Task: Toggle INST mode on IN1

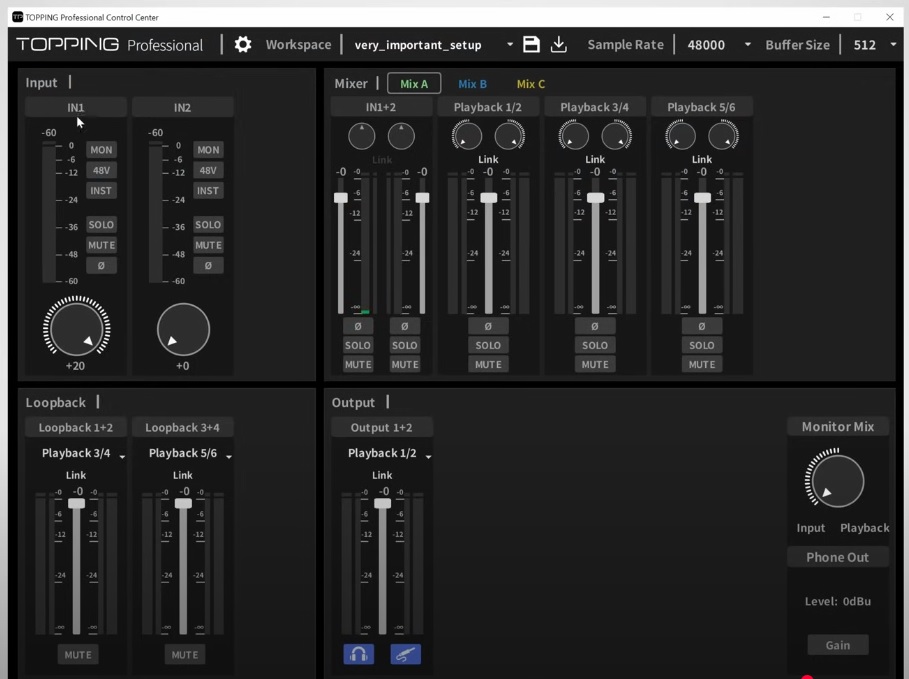Action: pos(101,190)
